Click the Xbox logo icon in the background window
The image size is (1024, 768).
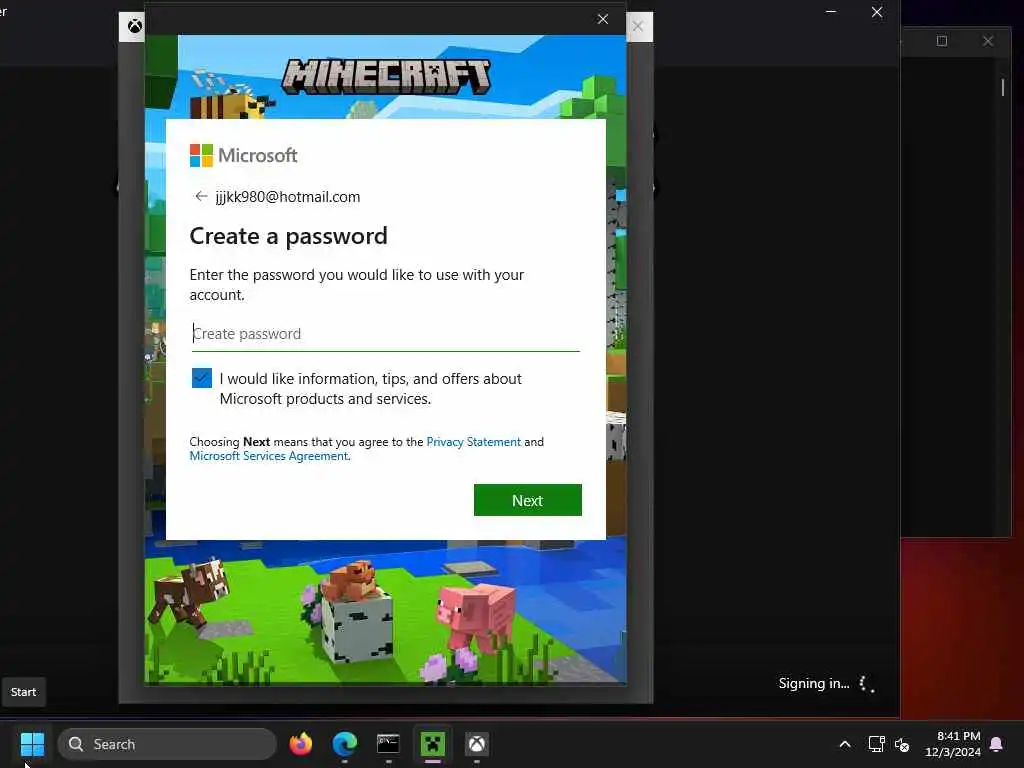coord(135,26)
